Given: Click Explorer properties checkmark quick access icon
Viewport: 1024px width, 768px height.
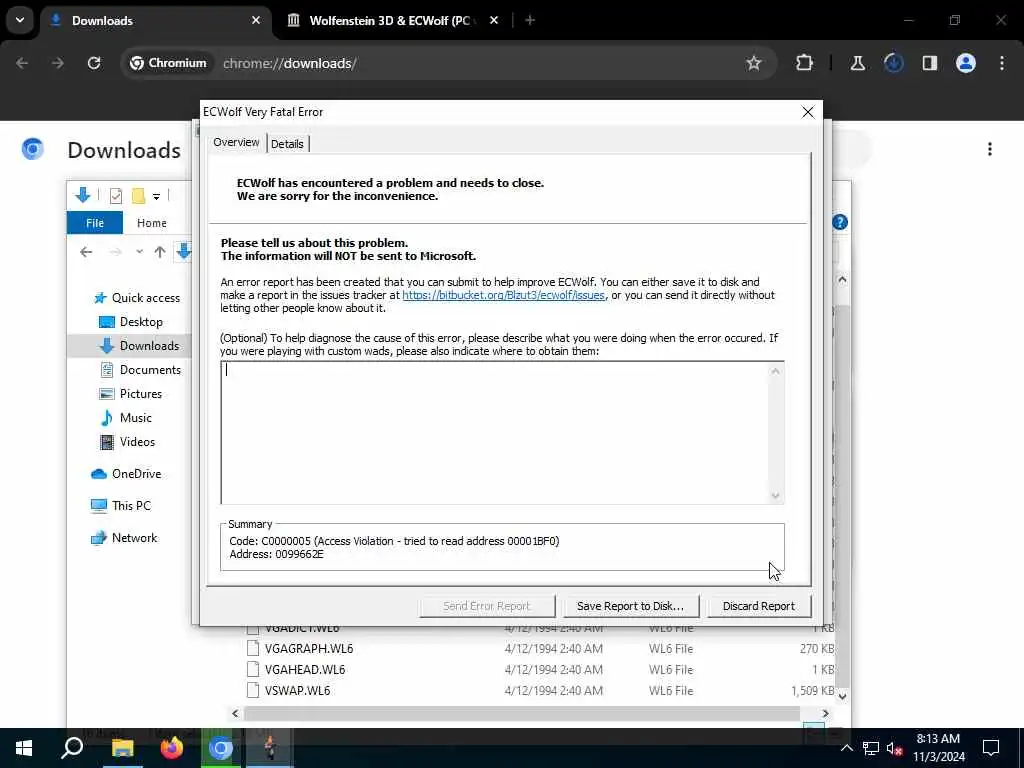Looking at the screenshot, I should tap(116, 195).
